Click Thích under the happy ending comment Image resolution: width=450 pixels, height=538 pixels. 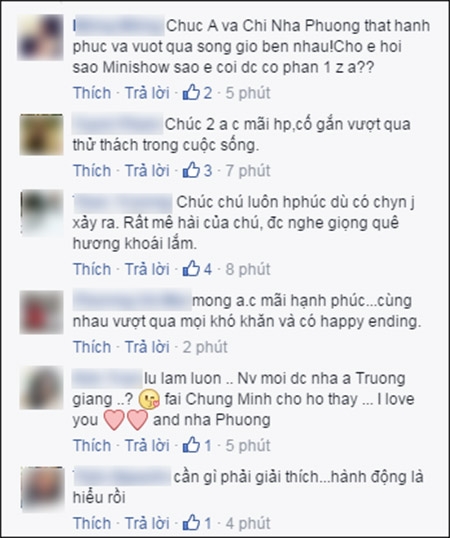92,347
